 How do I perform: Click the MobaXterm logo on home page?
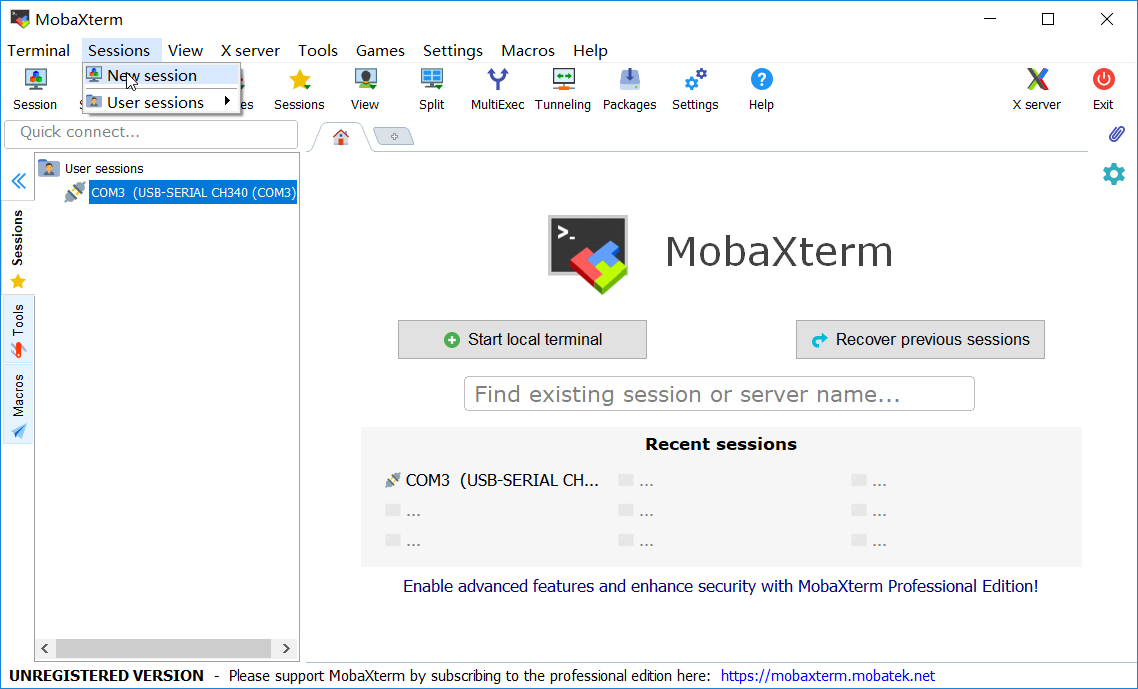(x=588, y=254)
